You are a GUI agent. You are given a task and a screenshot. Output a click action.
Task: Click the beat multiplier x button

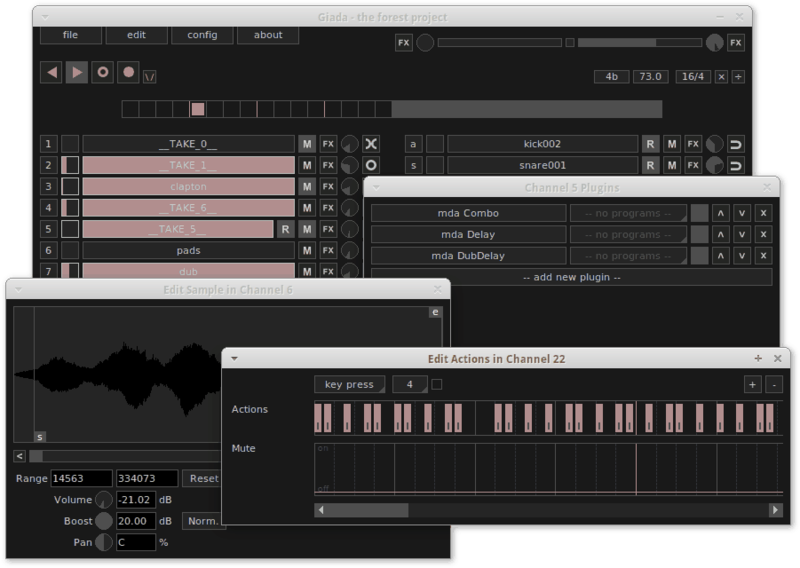point(721,77)
